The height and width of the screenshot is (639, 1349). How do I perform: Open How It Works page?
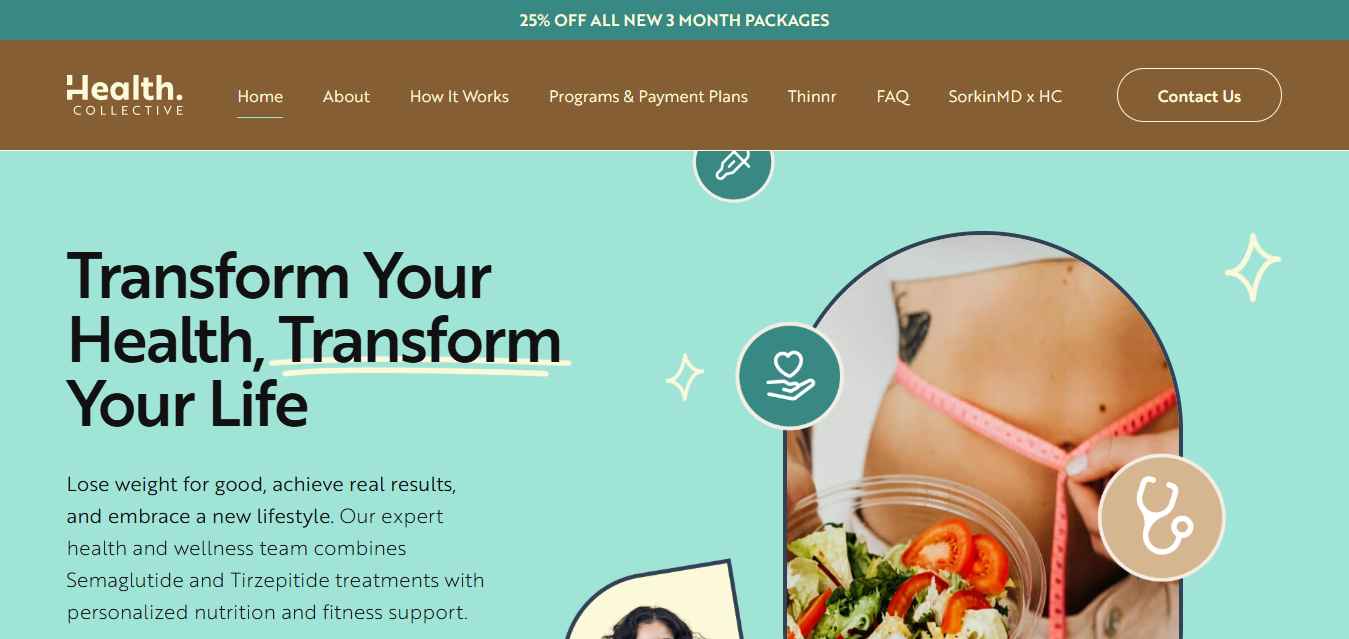click(459, 97)
